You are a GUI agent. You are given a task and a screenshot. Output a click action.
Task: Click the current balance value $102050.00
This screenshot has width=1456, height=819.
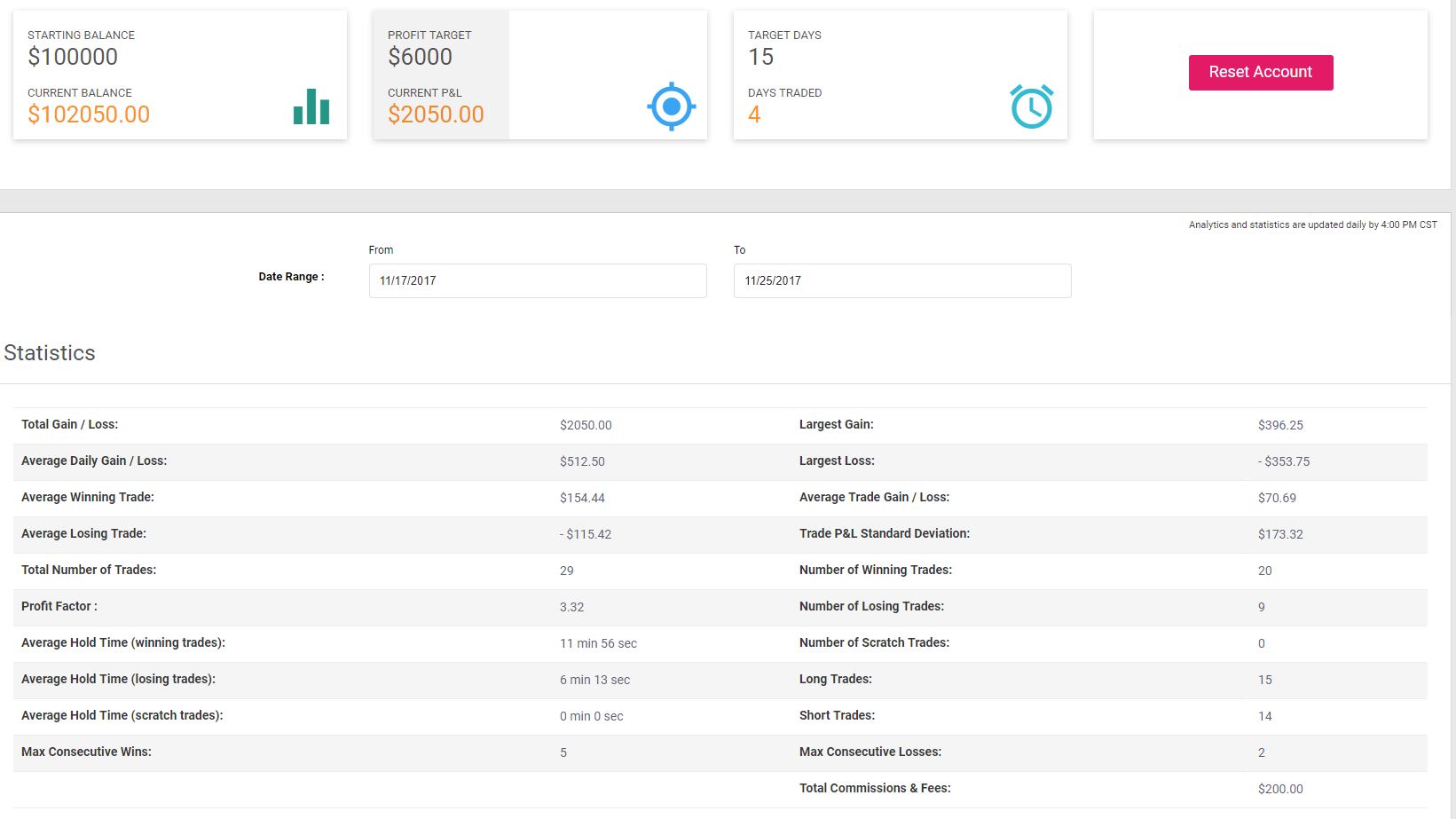click(89, 114)
